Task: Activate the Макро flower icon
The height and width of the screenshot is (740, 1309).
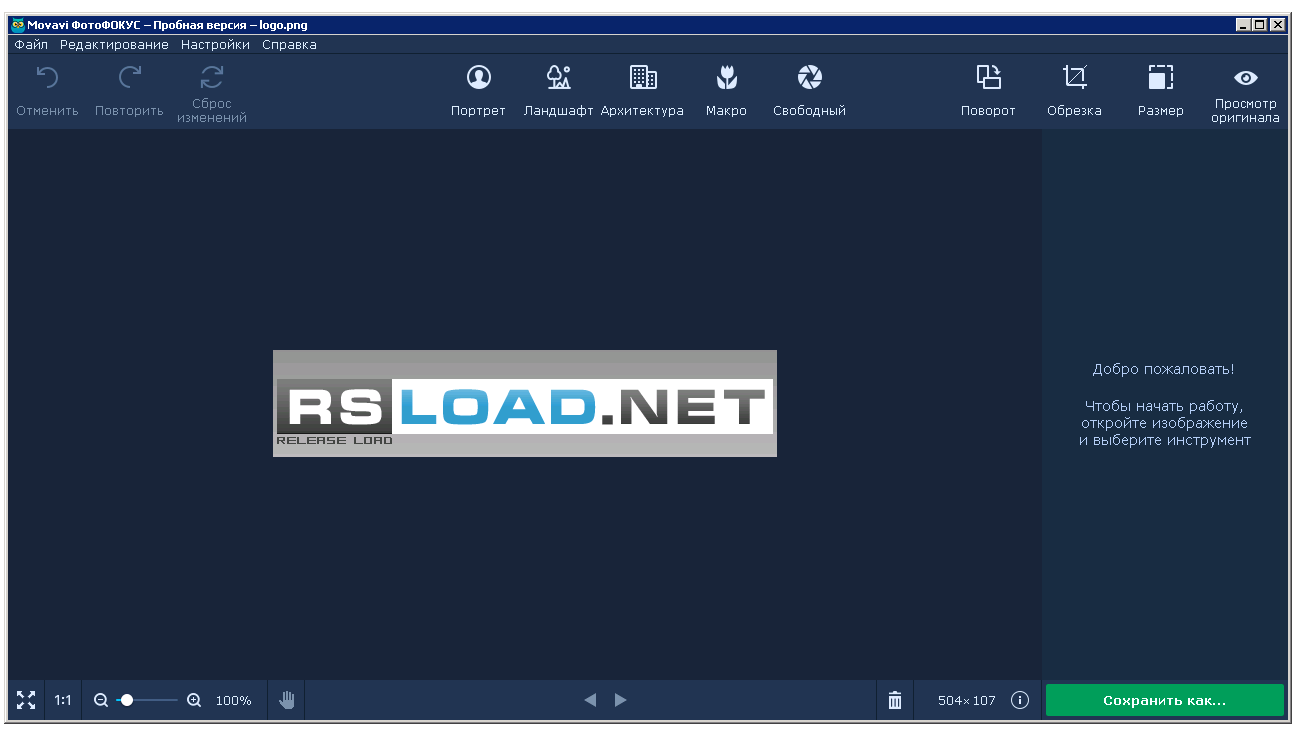Action: click(726, 77)
